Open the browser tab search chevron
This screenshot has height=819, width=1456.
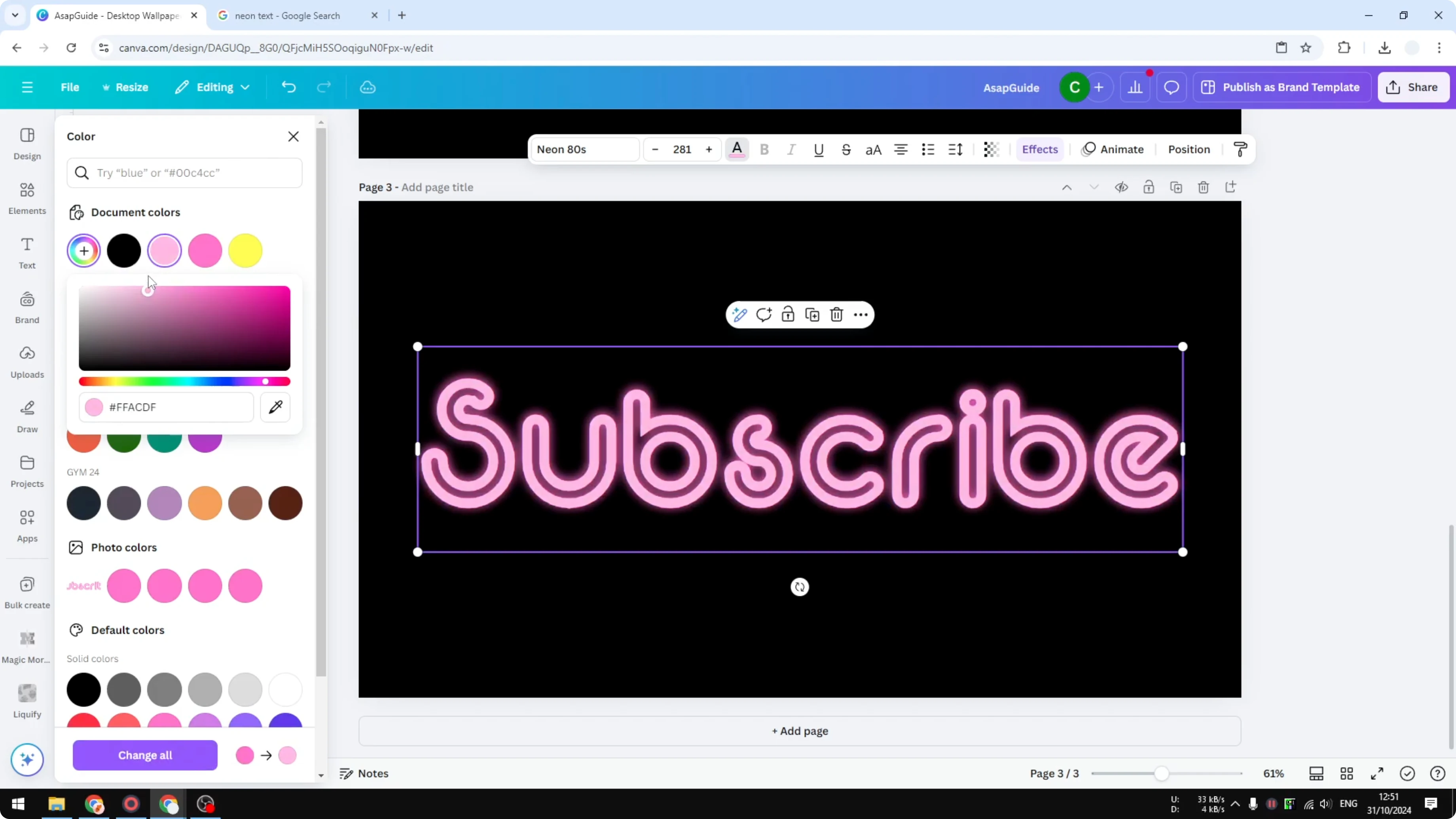pos(15,15)
